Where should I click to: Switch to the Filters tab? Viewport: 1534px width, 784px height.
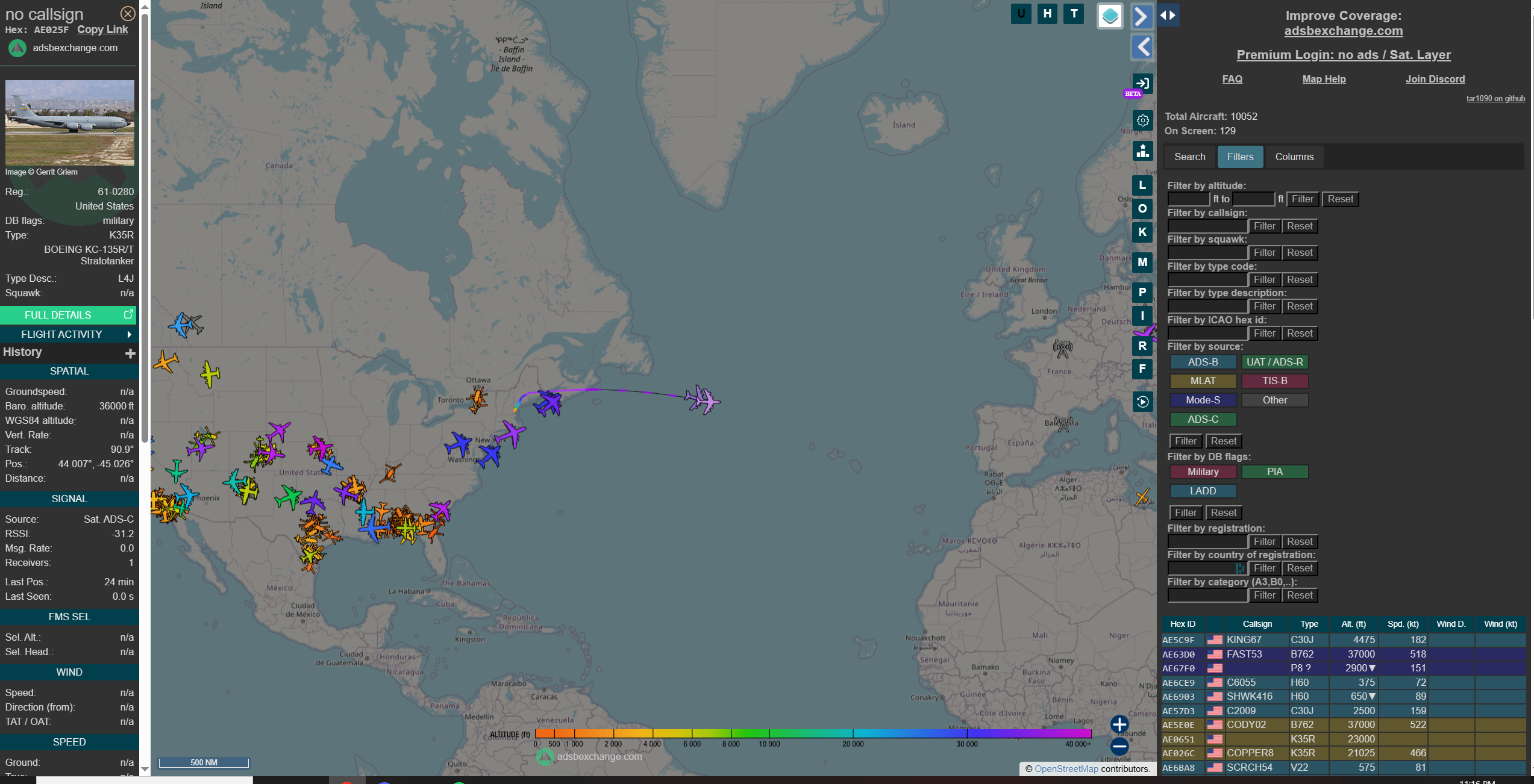(1240, 157)
